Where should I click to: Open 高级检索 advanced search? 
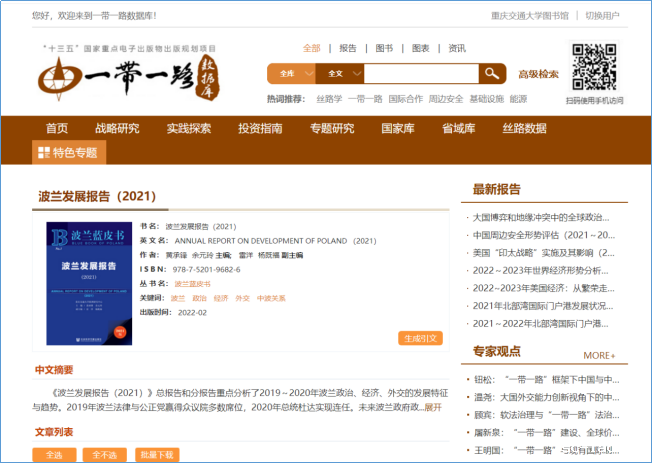click(538, 74)
